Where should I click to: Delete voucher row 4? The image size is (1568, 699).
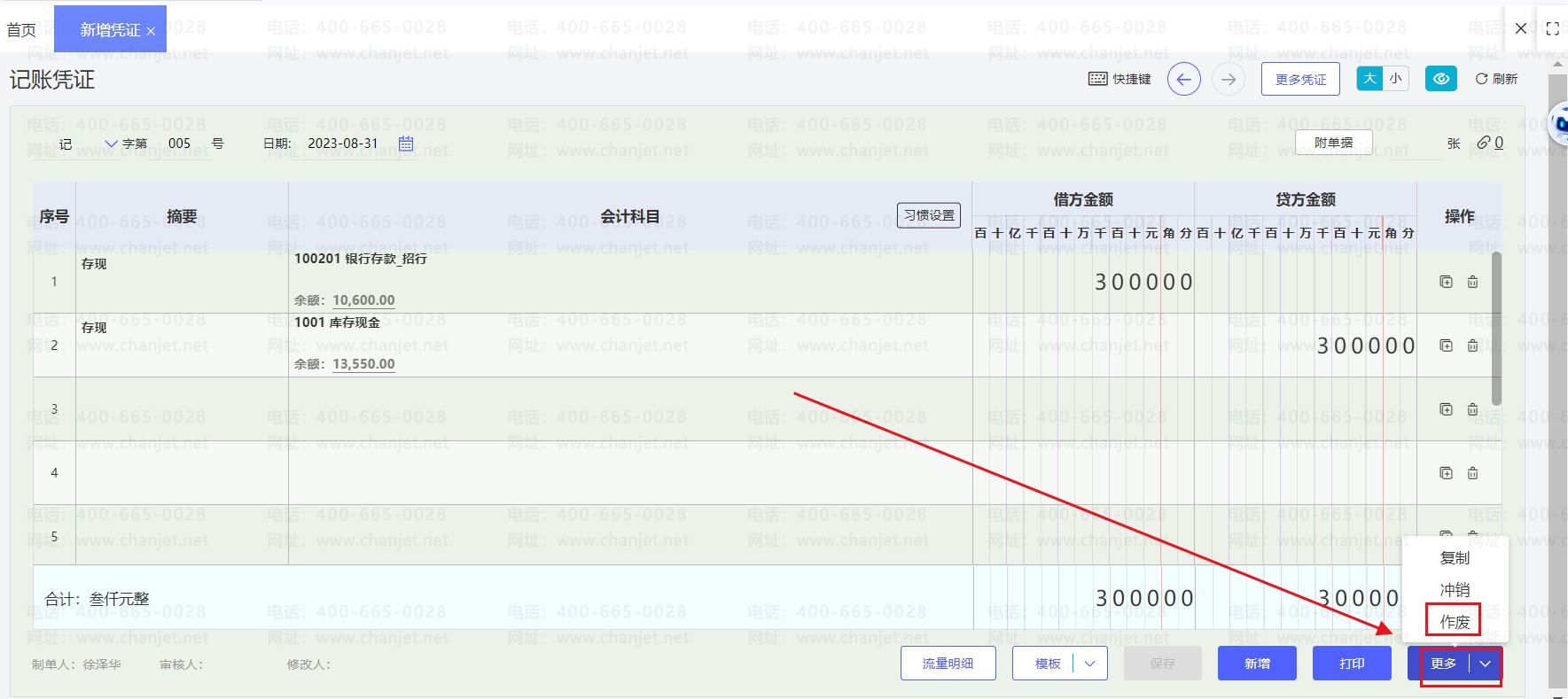click(1472, 473)
